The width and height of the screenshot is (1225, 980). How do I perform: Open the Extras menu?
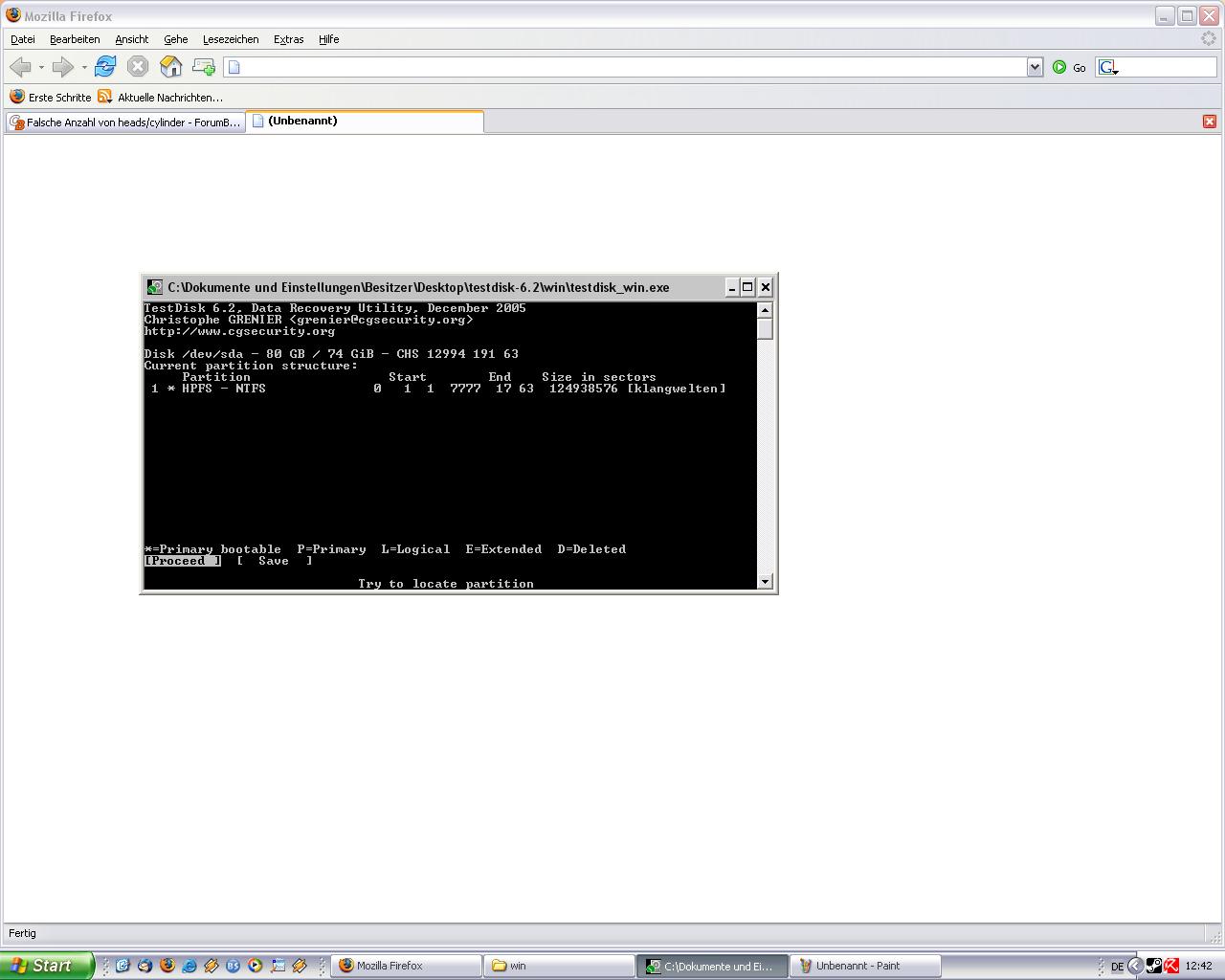[288, 39]
